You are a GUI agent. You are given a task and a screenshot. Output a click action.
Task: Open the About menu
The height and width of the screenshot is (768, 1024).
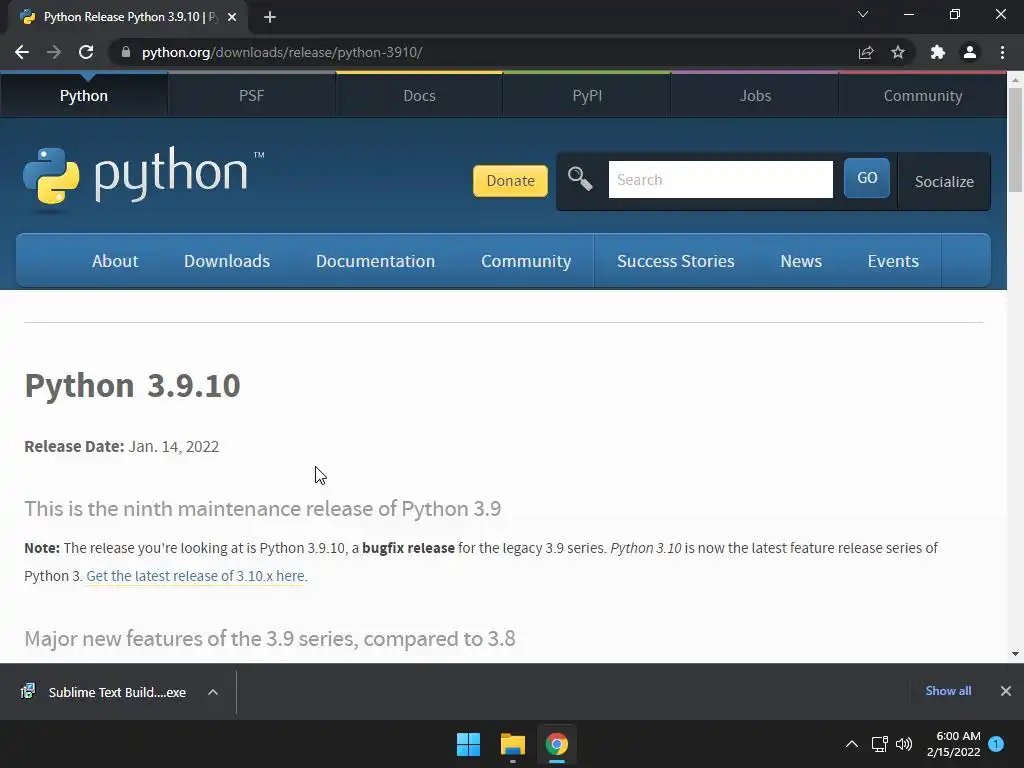click(115, 261)
